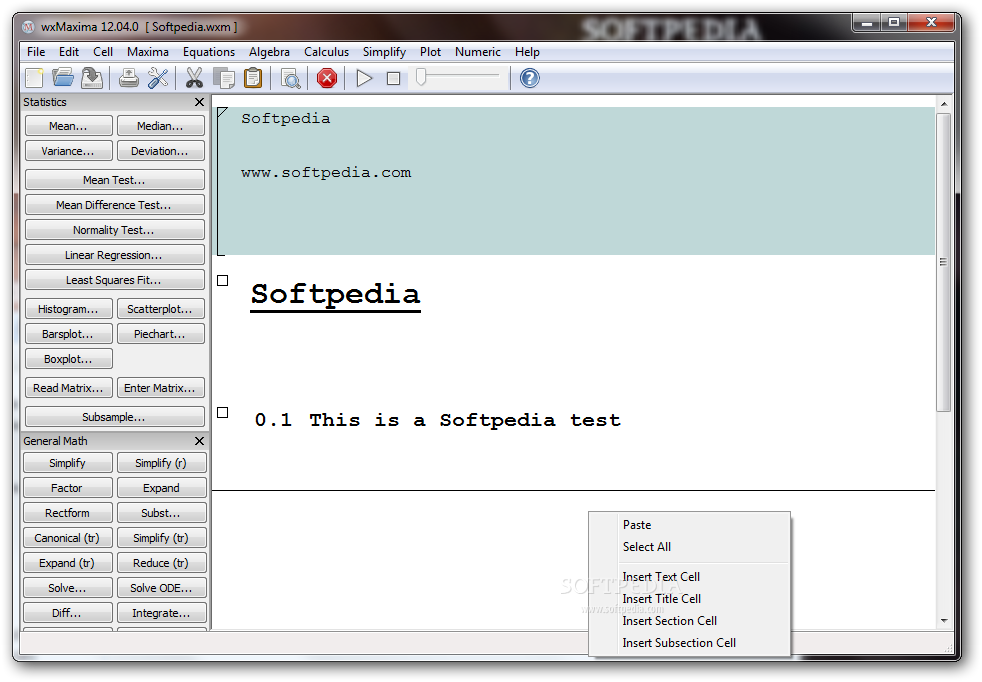
Task: Click the Factor button
Action: (68, 488)
